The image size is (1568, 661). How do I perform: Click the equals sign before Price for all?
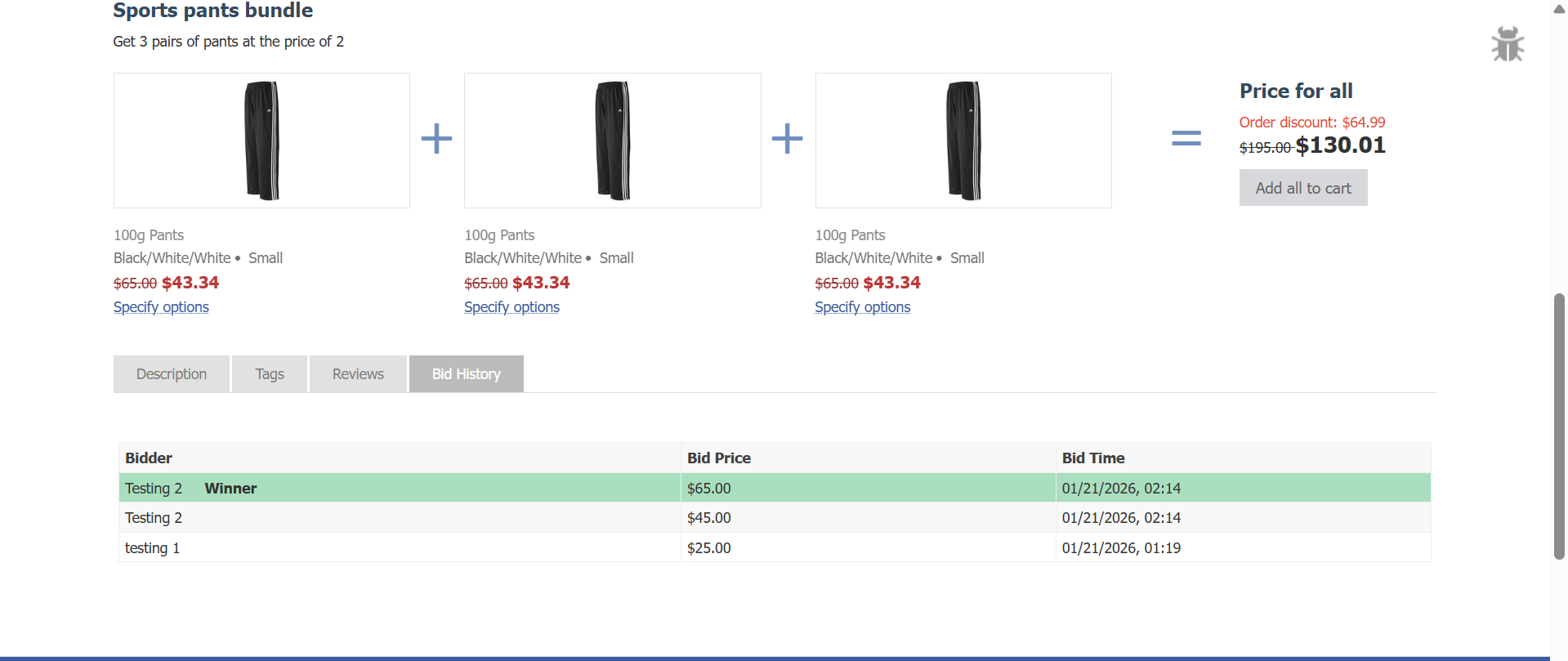pyautogui.click(x=1186, y=138)
